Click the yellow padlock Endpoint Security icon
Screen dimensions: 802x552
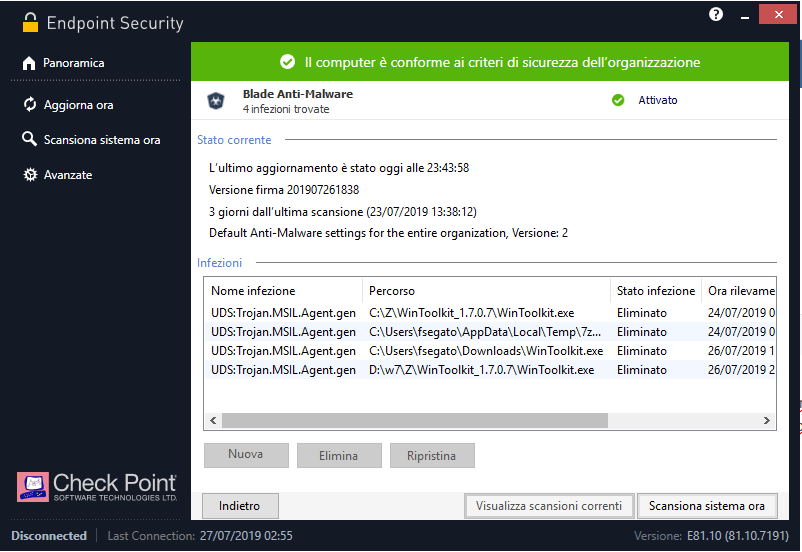coord(30,22)
